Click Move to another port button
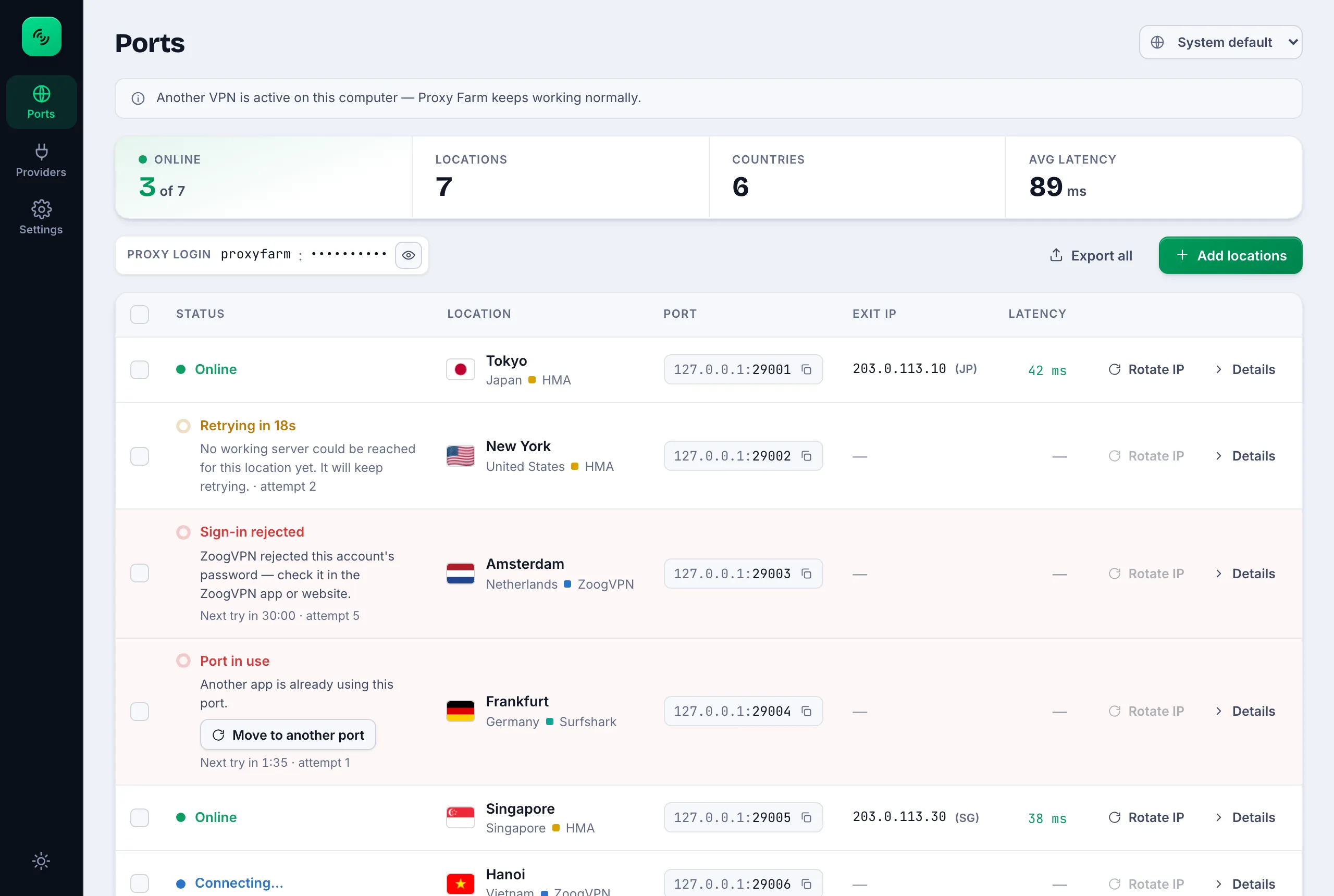This screenshot has height=896, width=1334. 288,735
